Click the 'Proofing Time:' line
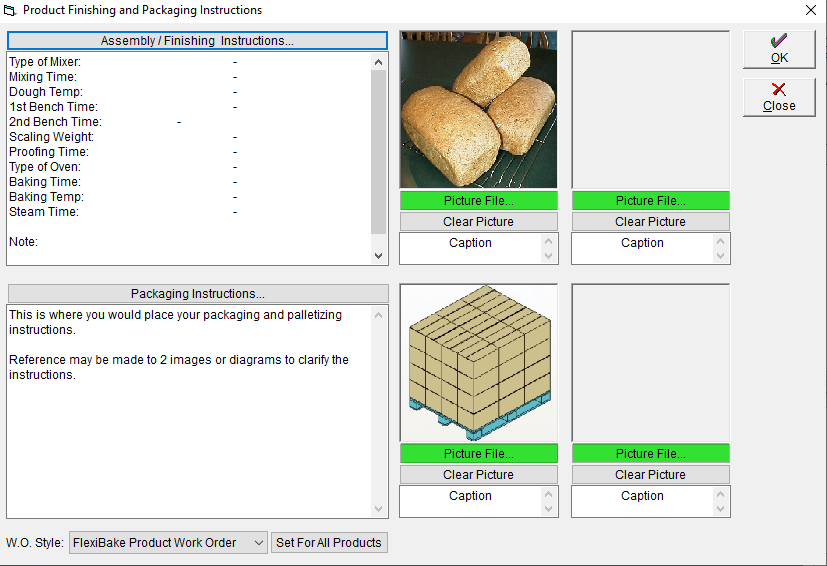Viewport: 827px width, 566px height. click(49, 152)
